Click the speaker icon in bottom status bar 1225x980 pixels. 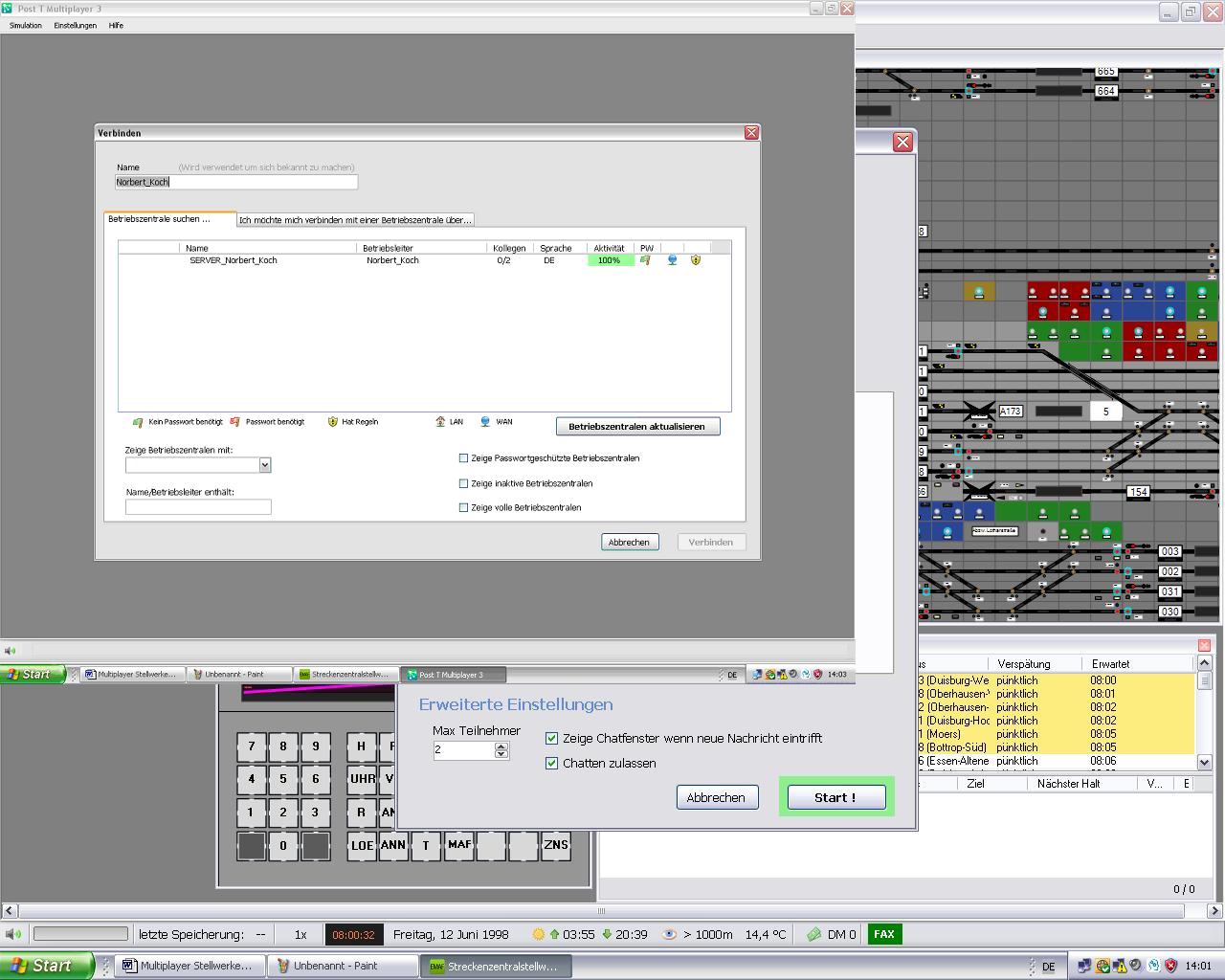(13, 934)
